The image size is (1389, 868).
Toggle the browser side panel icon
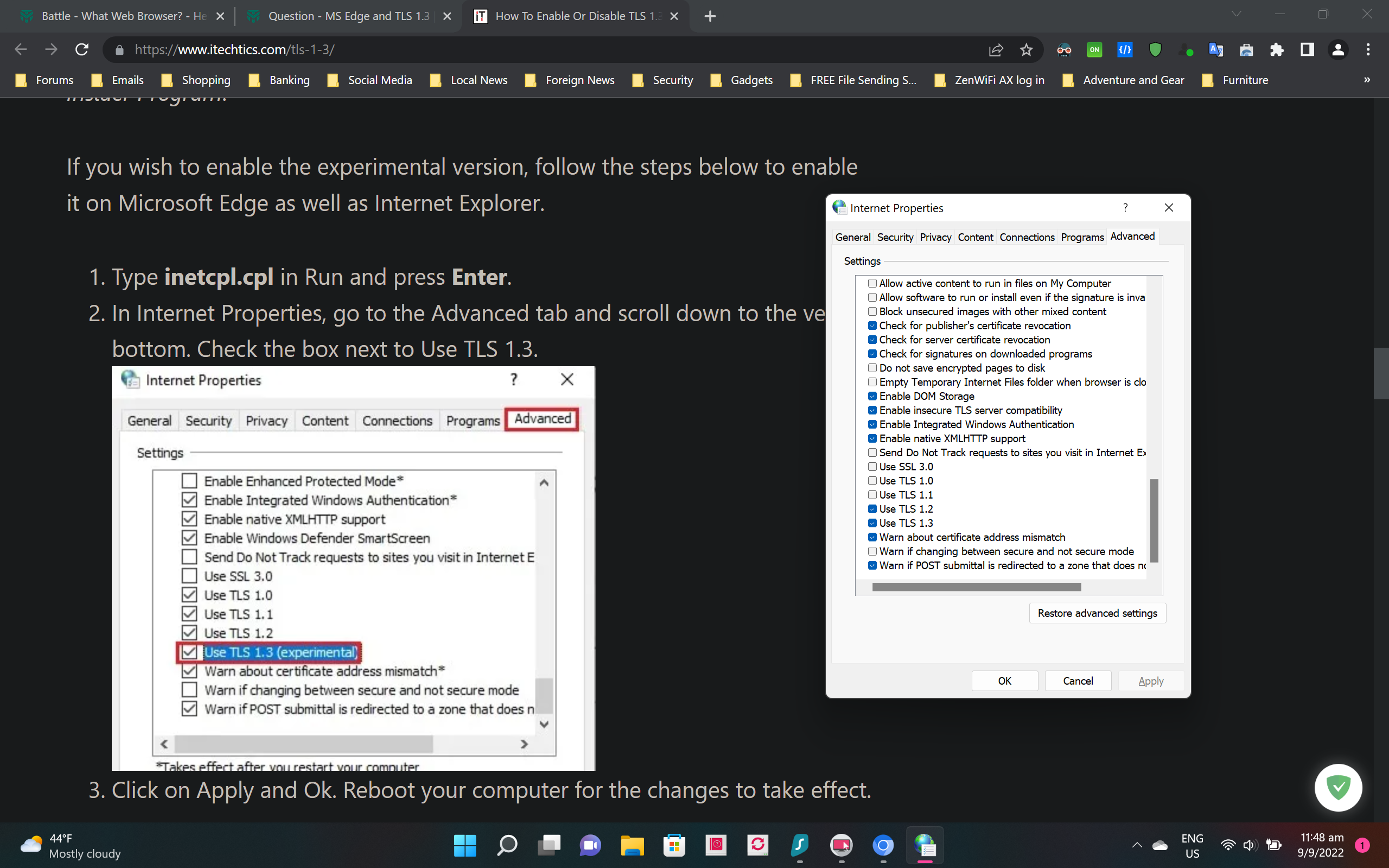pyautogui.click(x=1307, y=50)
